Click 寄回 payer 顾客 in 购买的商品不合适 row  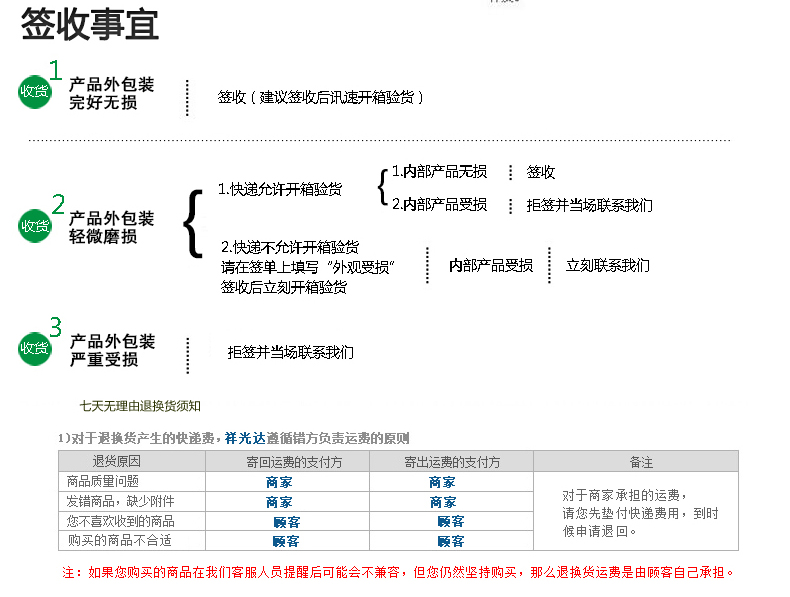pyautogui.click(x=286, y=542)
